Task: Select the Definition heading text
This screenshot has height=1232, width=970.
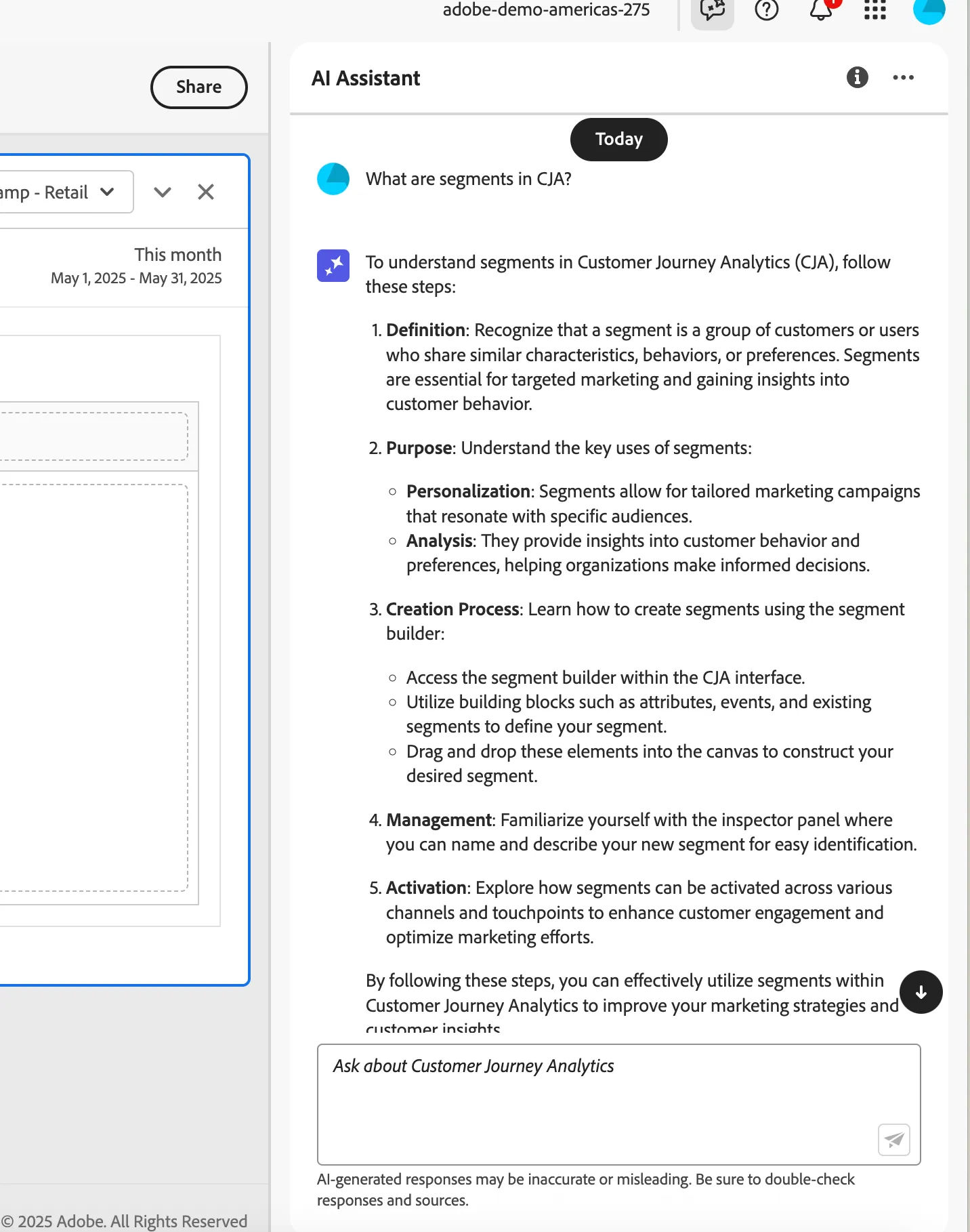Action: tap(425, 330)
